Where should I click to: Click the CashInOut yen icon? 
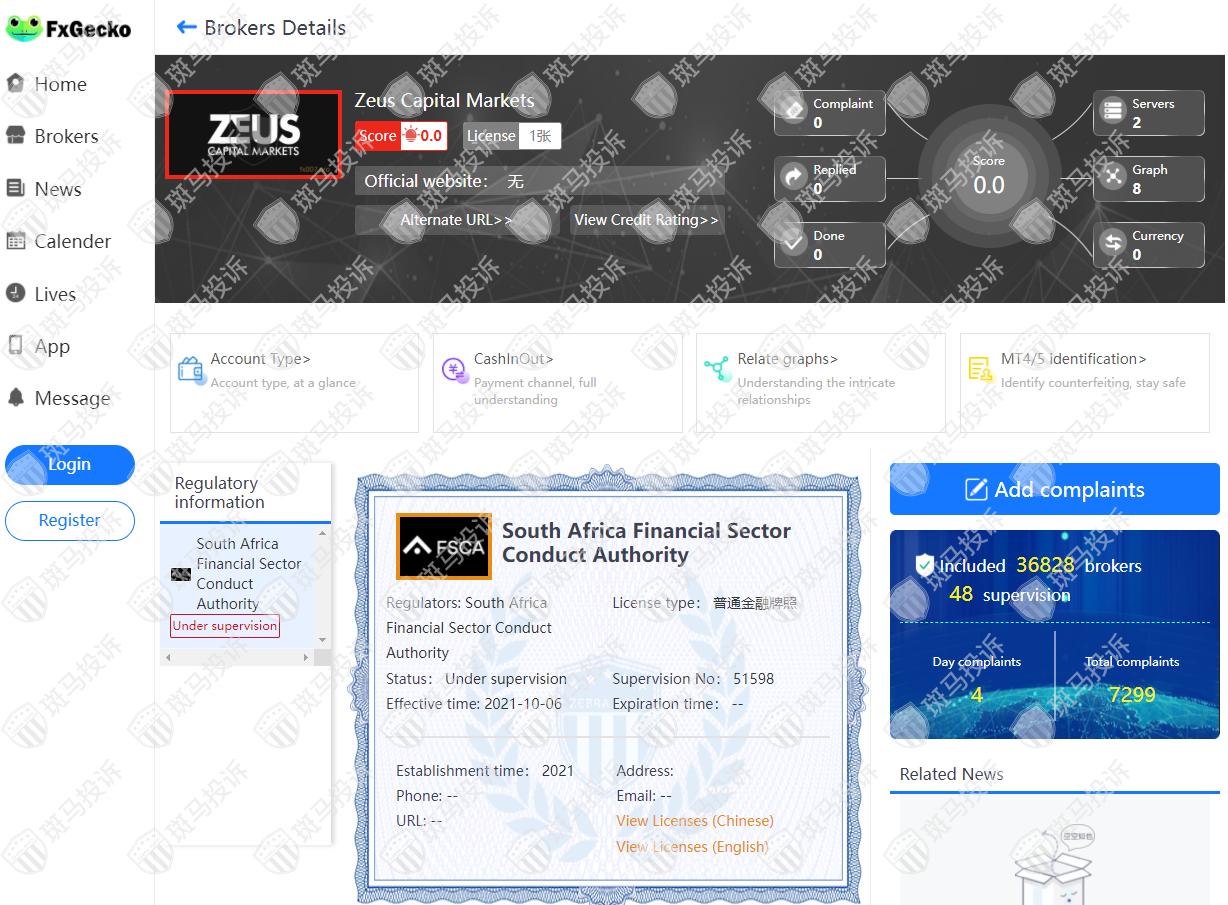454,369
